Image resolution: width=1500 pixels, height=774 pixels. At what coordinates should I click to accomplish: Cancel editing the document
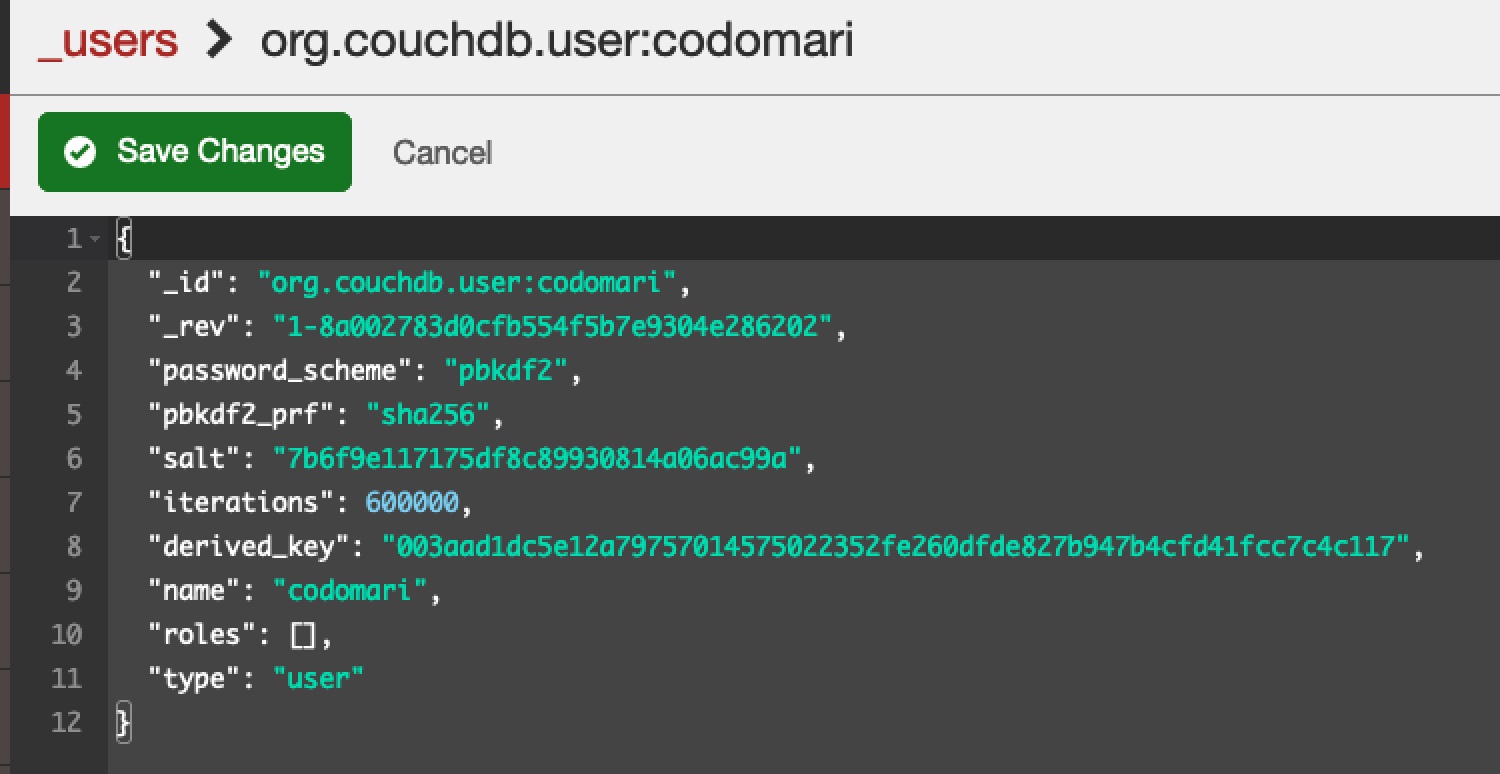442,152
